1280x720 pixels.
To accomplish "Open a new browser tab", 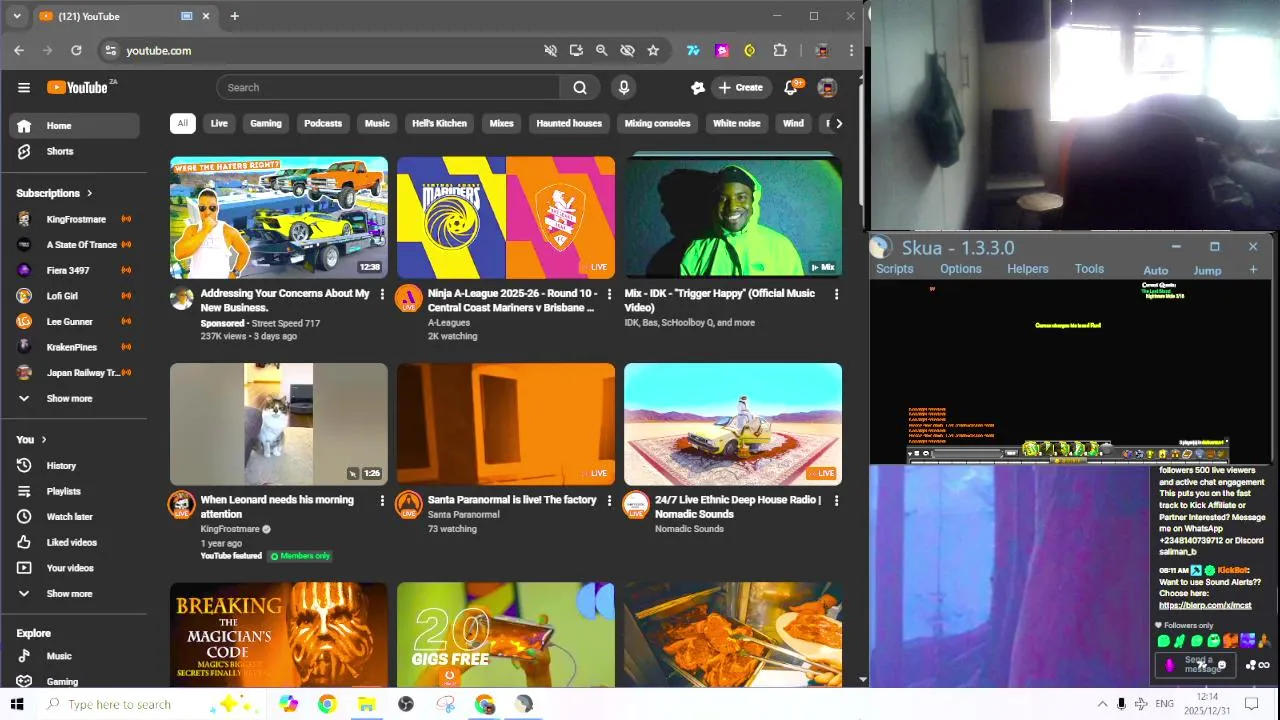I will [235, 16].
